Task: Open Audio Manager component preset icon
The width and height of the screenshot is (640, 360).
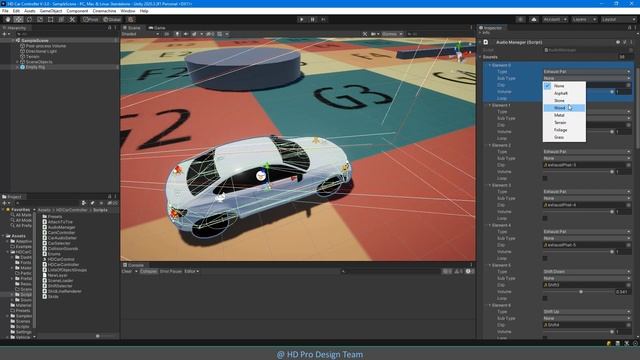Action: pyautogui.click(x=625, y=42)
